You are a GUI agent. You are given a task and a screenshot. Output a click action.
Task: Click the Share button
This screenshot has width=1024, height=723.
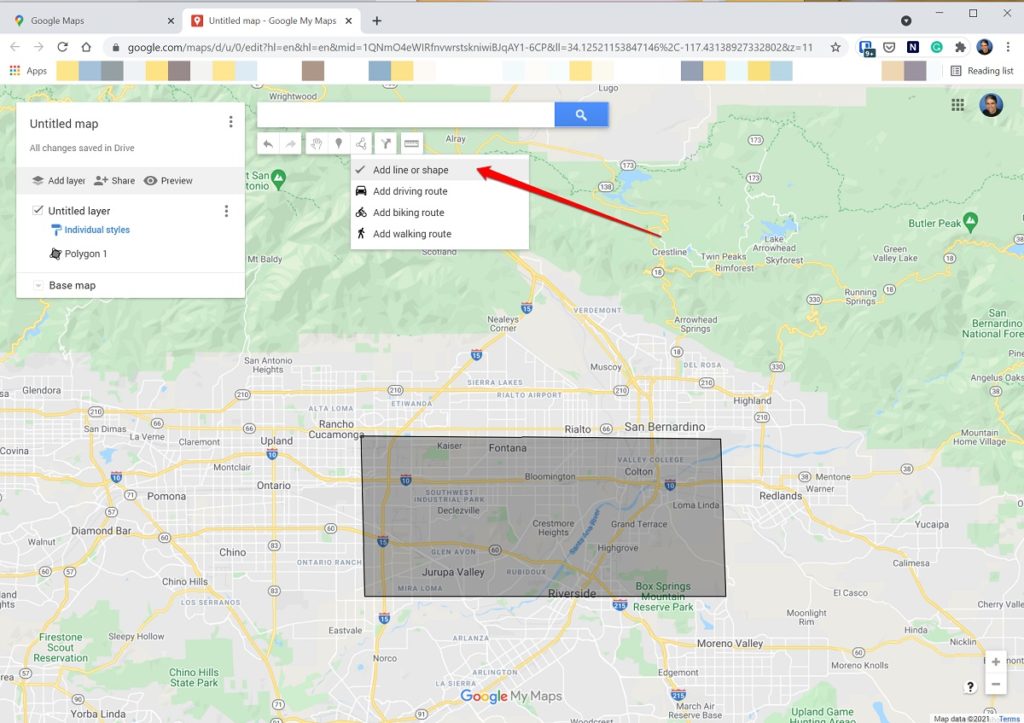(x=117, y=180)
